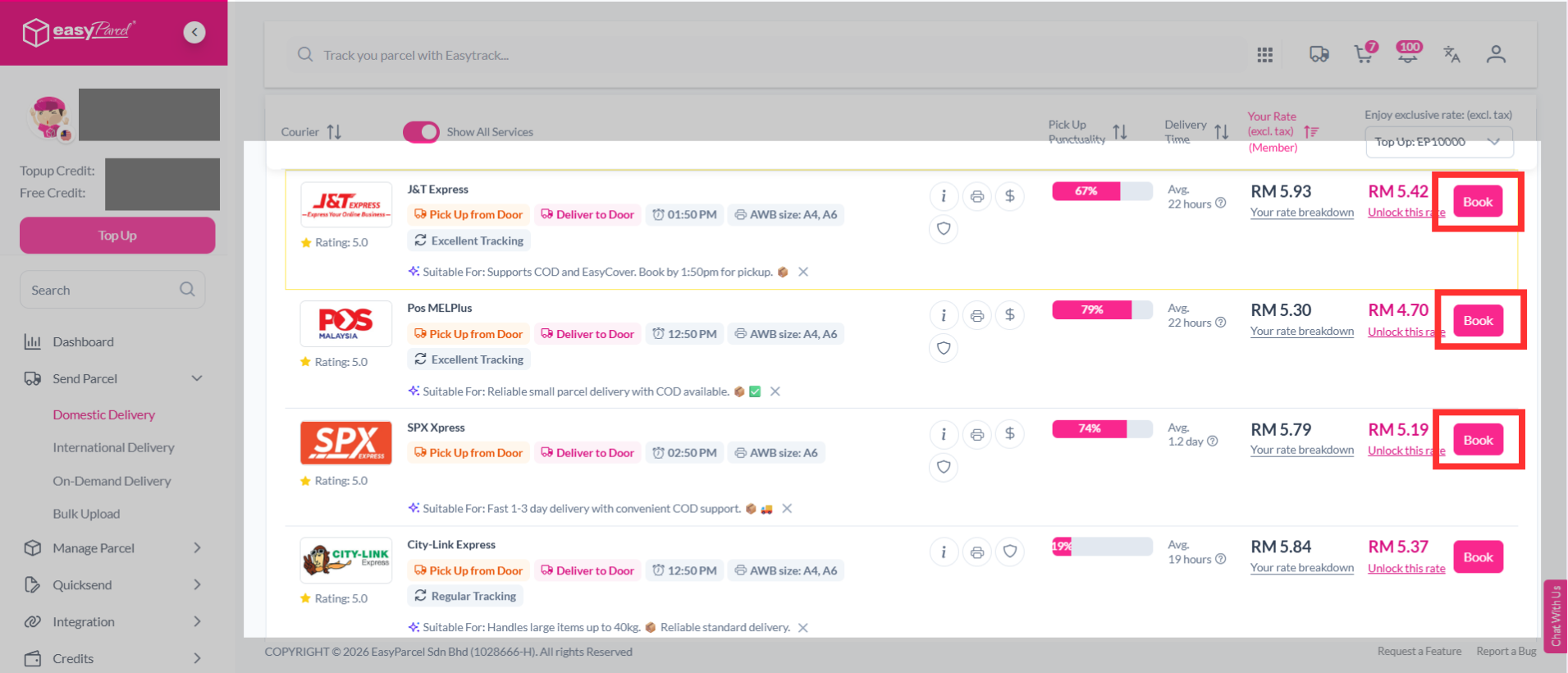Click the shield icon for City-Link Express
1568x673 pixels.
coord(1010,552)
